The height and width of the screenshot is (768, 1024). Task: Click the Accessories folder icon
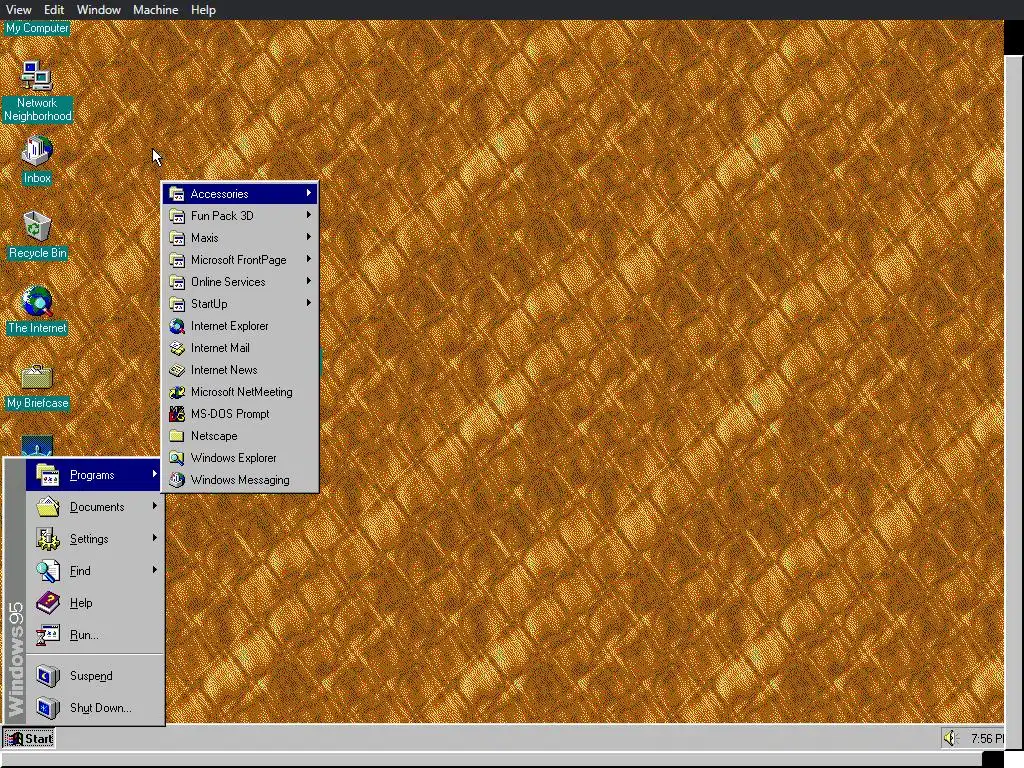(x=177, y=194)
